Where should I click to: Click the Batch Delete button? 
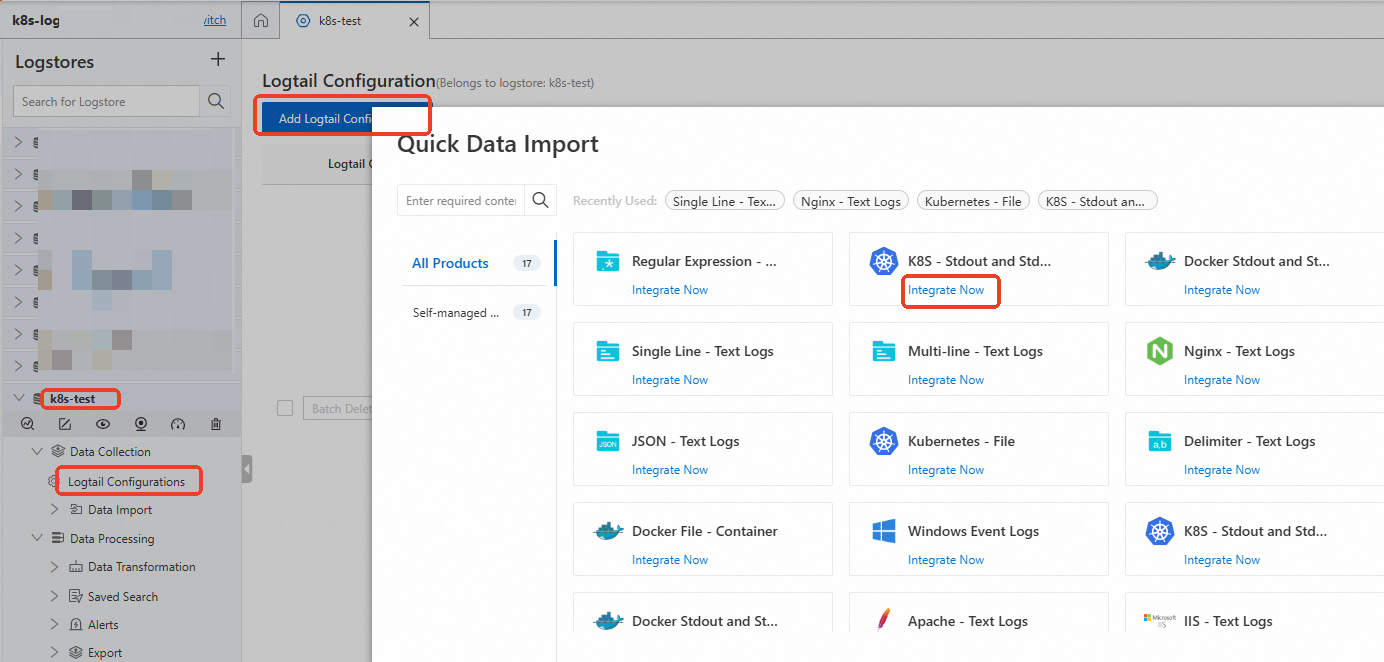(x=336, y=408)
